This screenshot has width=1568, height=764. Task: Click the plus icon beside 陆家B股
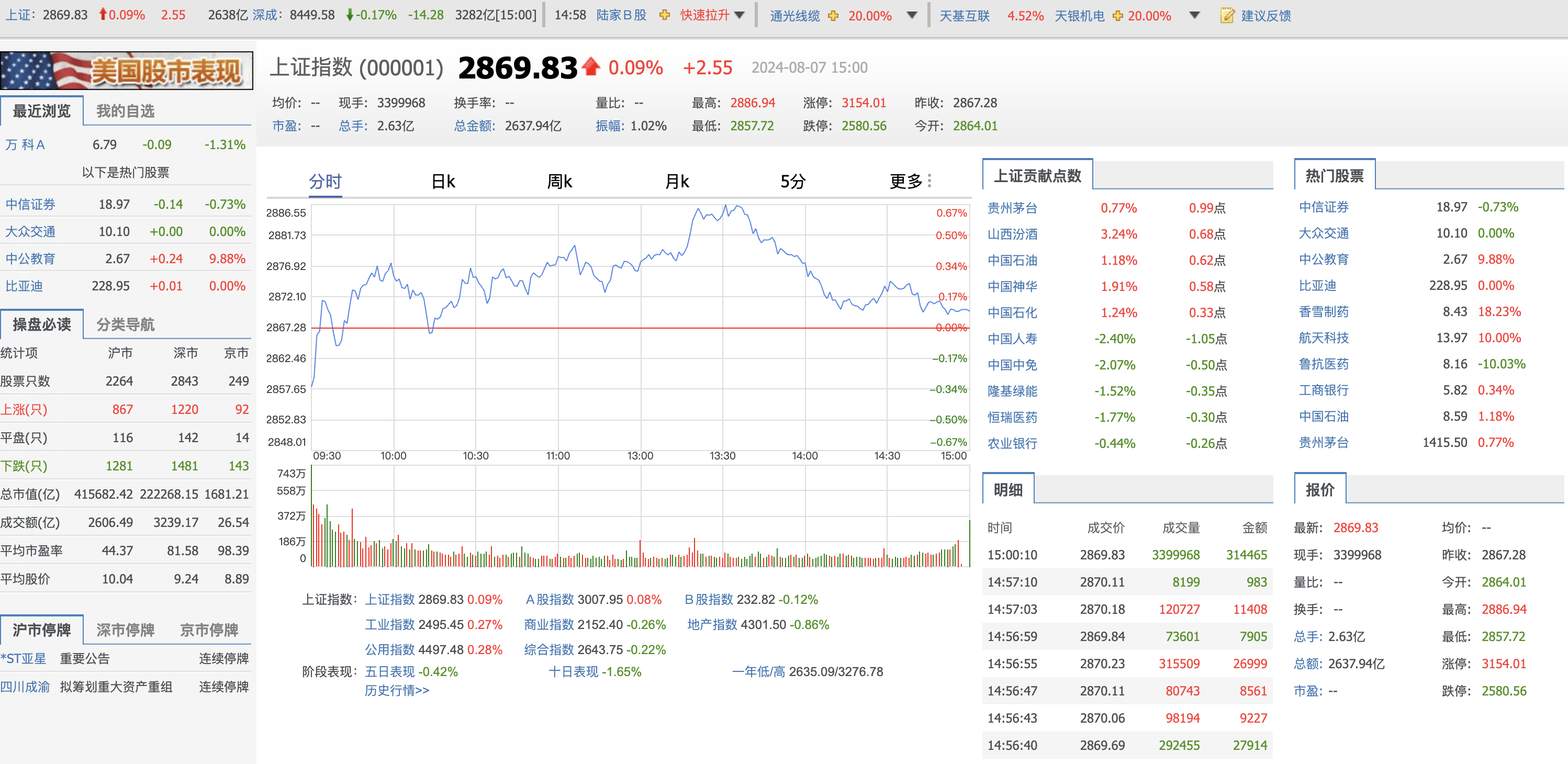pyautogui.click(x=664, y=15)
